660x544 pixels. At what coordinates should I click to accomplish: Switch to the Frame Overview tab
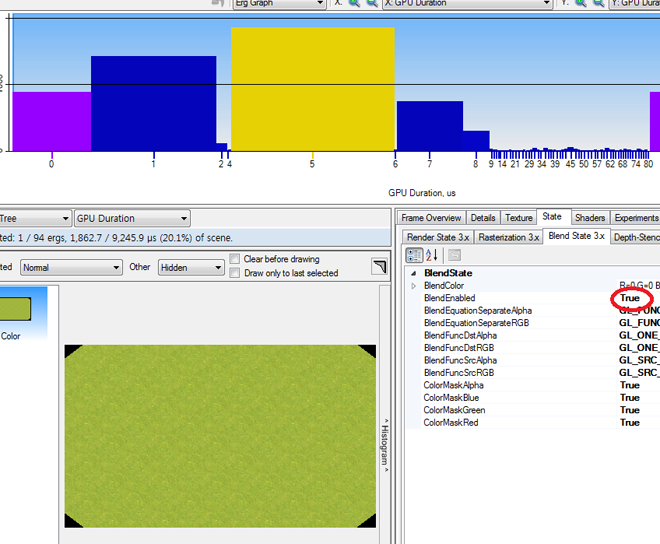[431, 218]
